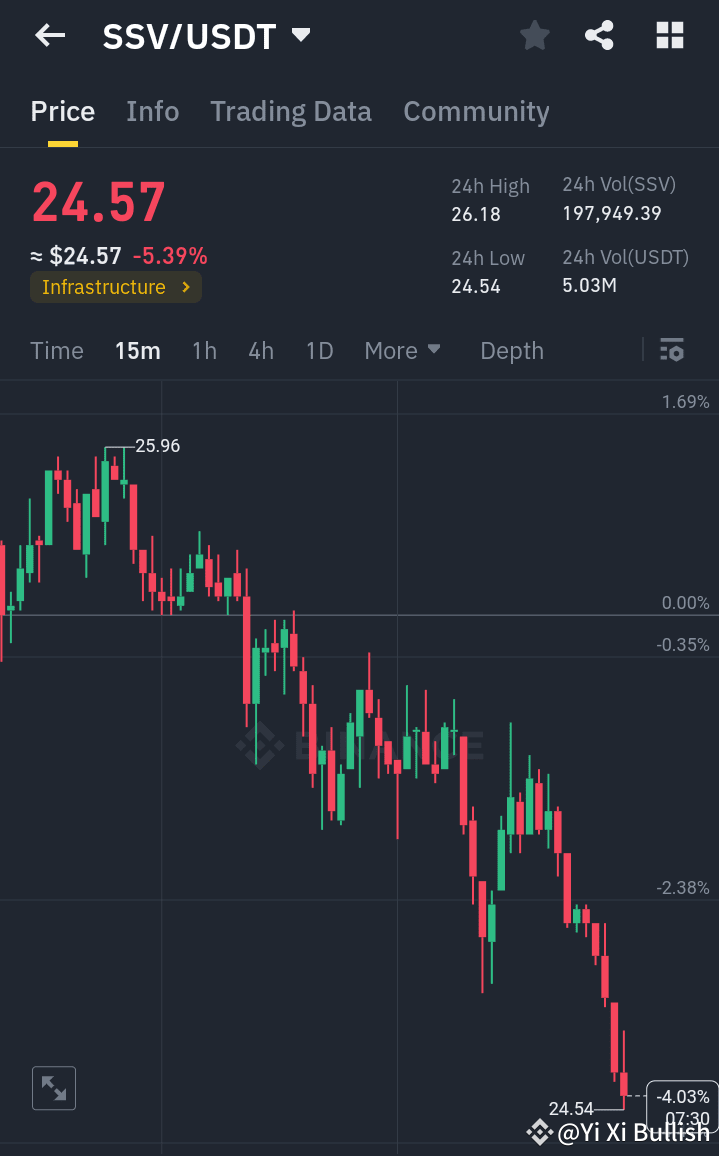Open the Infrastructure category chevron
The image size is (719, 1156).
click(183, 288)
